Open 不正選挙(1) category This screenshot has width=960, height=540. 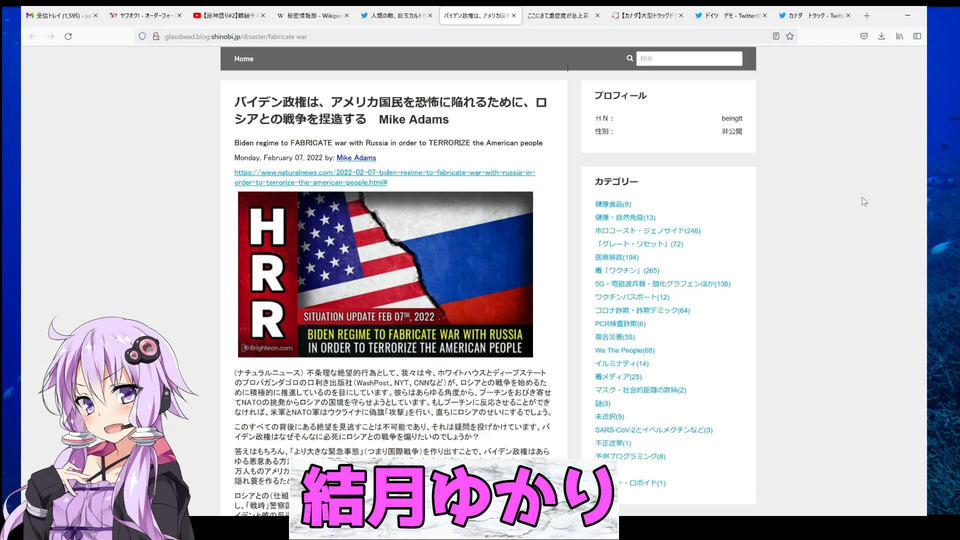613,443
